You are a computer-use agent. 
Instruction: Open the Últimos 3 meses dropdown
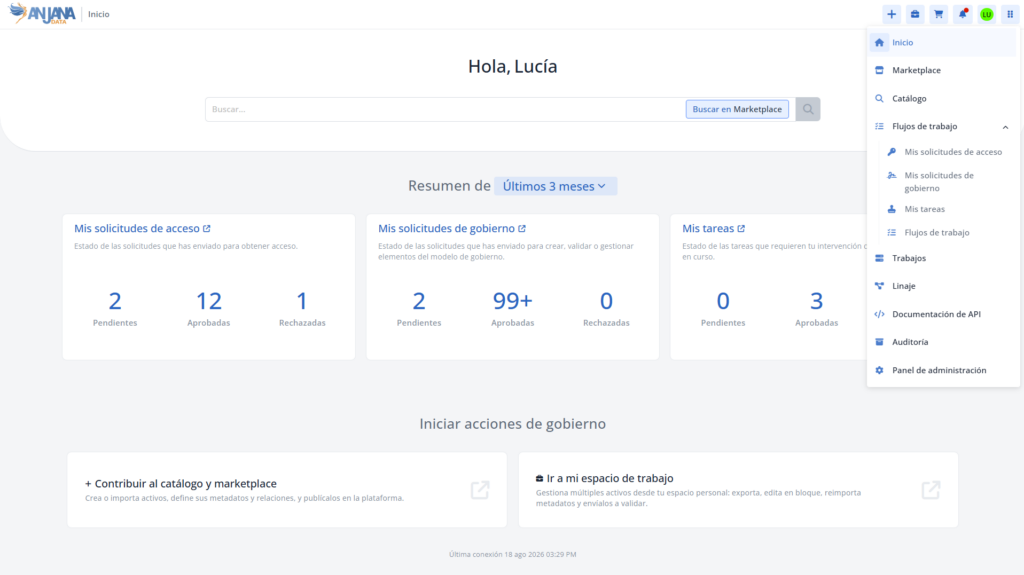[x=555, y=186]
